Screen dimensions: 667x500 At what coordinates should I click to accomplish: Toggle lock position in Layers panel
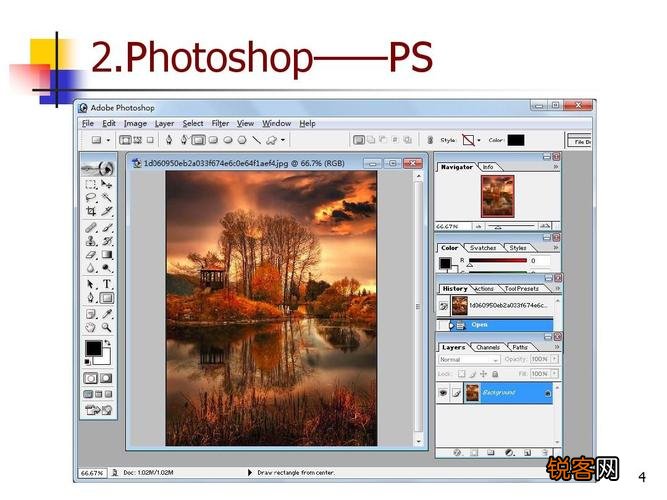pyautogui.click(x=483, y=374)
